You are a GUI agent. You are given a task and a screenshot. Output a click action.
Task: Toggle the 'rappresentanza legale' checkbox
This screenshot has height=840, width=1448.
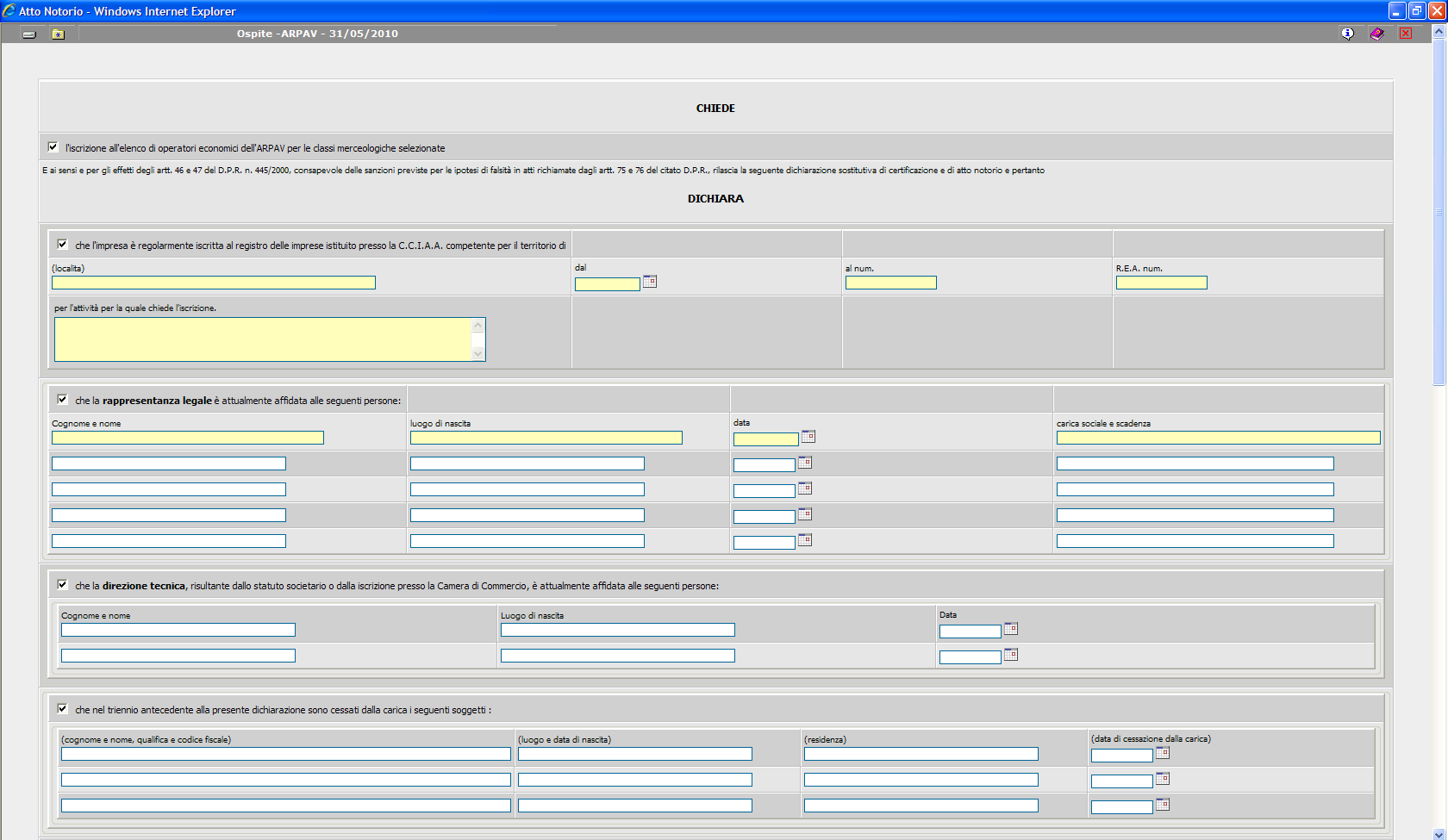click(62, 400)
